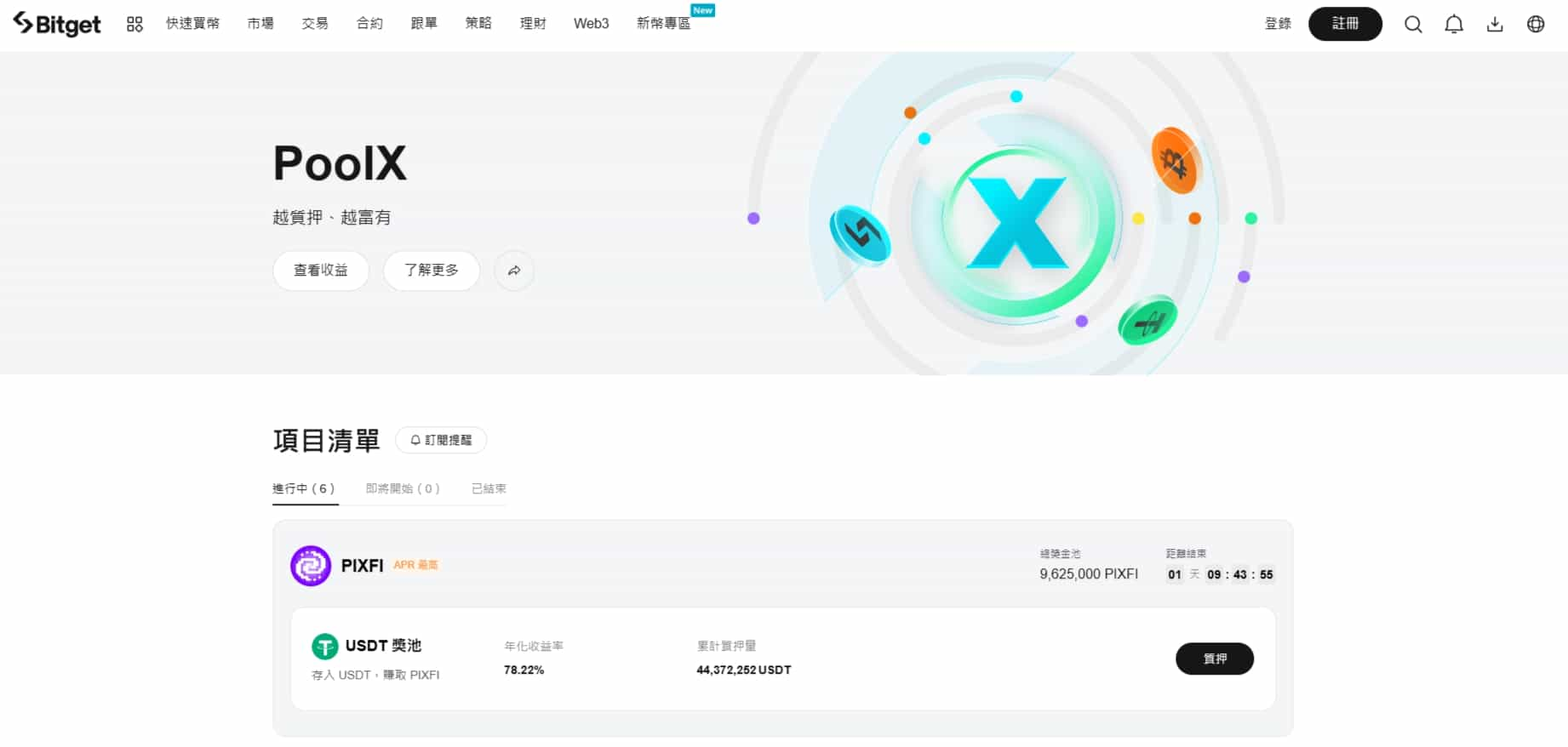This screenshot has width=1568, height=747.
Task: Click the 44,372,252 USDT staked amount
Action: tap(743, 670)
